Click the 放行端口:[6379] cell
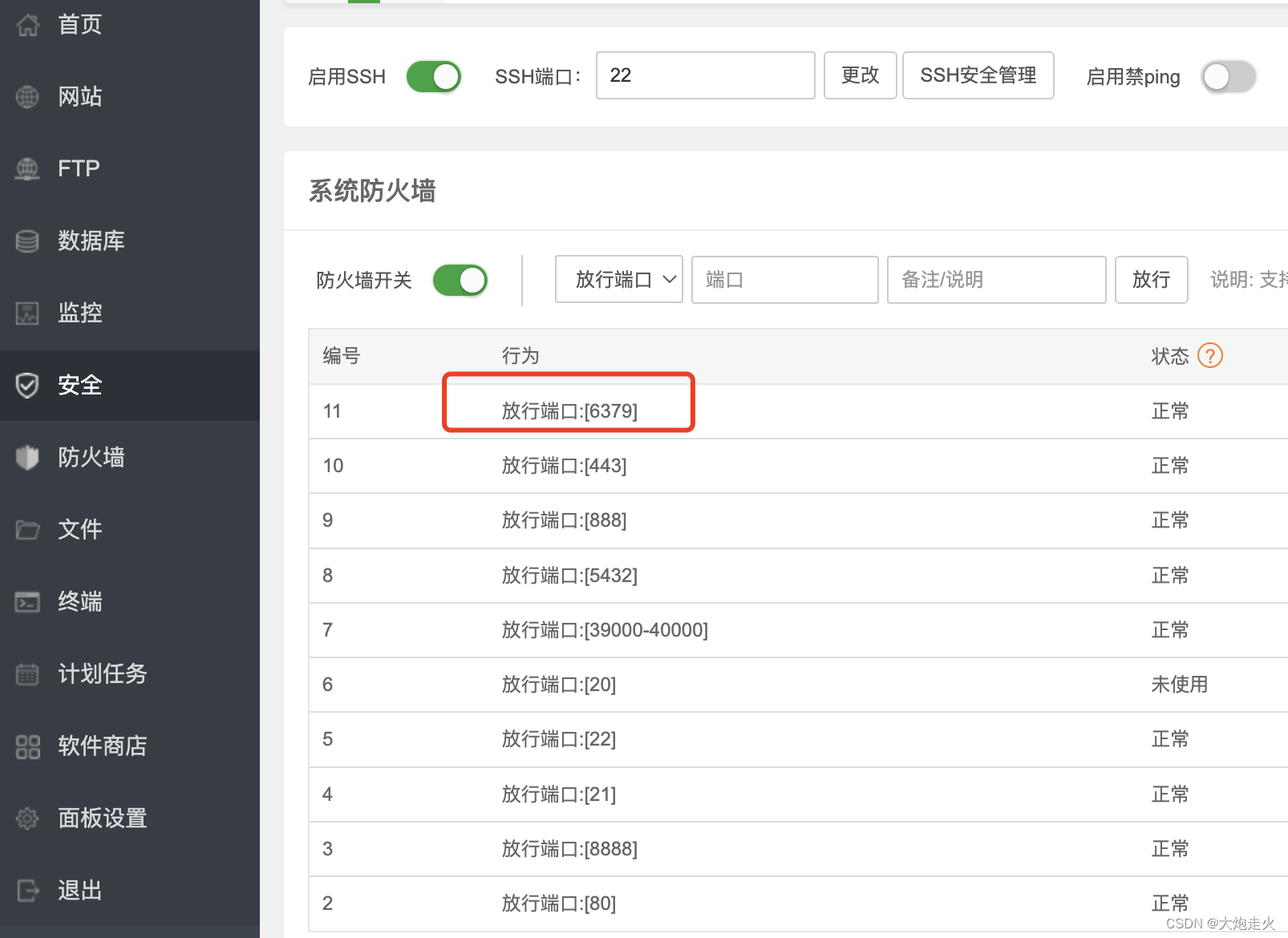 pos(569,411)
